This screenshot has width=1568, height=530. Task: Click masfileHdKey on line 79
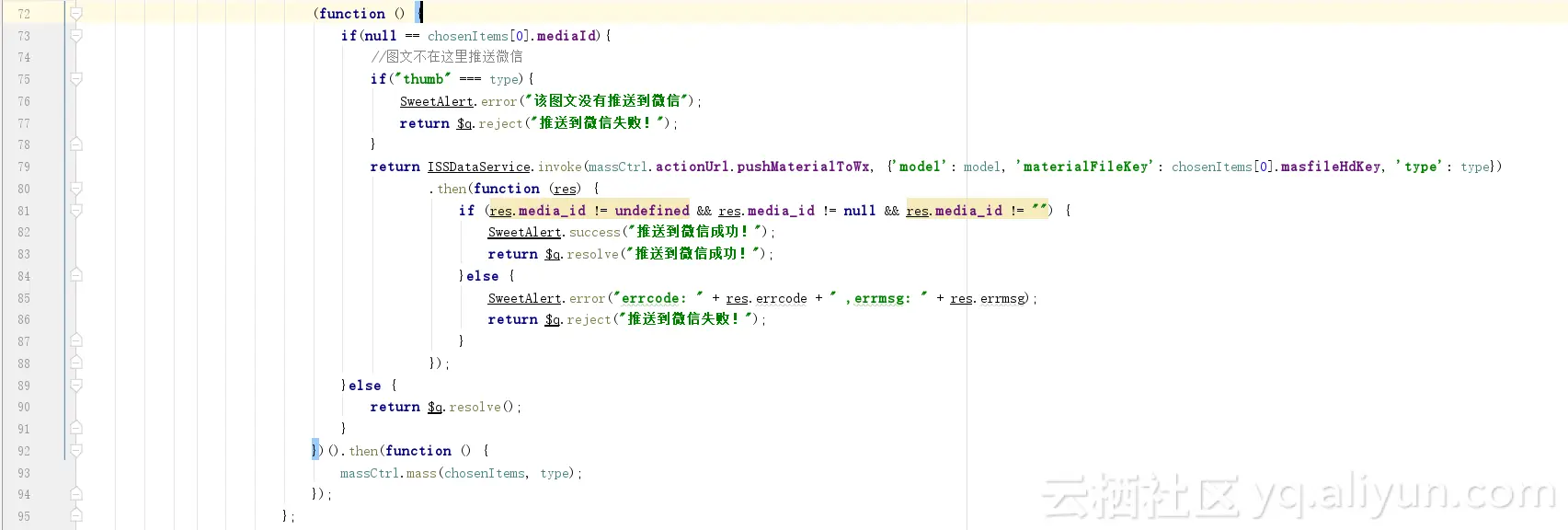1331,167
